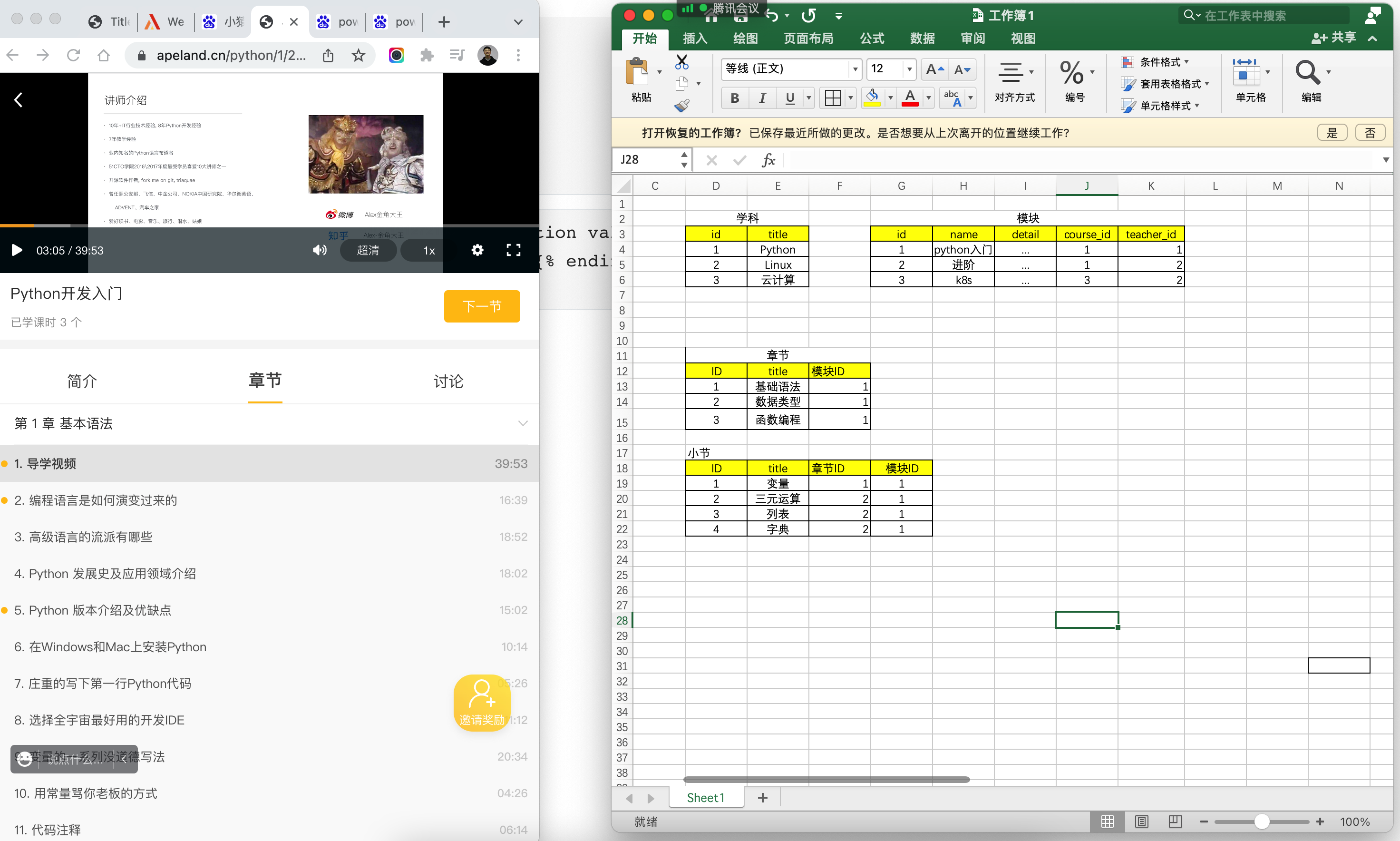Bookmark page with Chrome star icon

pos(359,55)
